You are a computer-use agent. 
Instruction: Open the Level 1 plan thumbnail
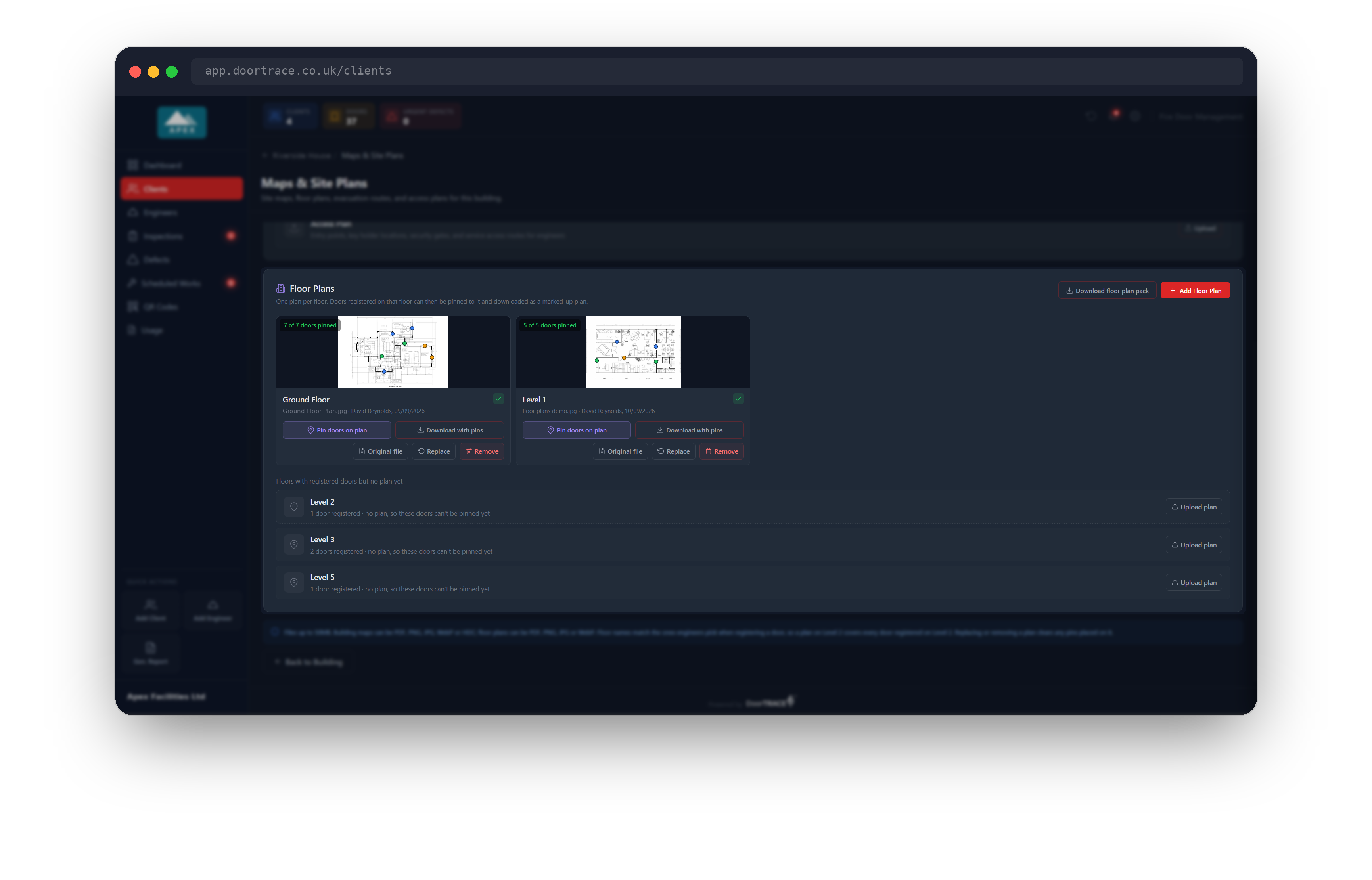[x=633, y=352]
